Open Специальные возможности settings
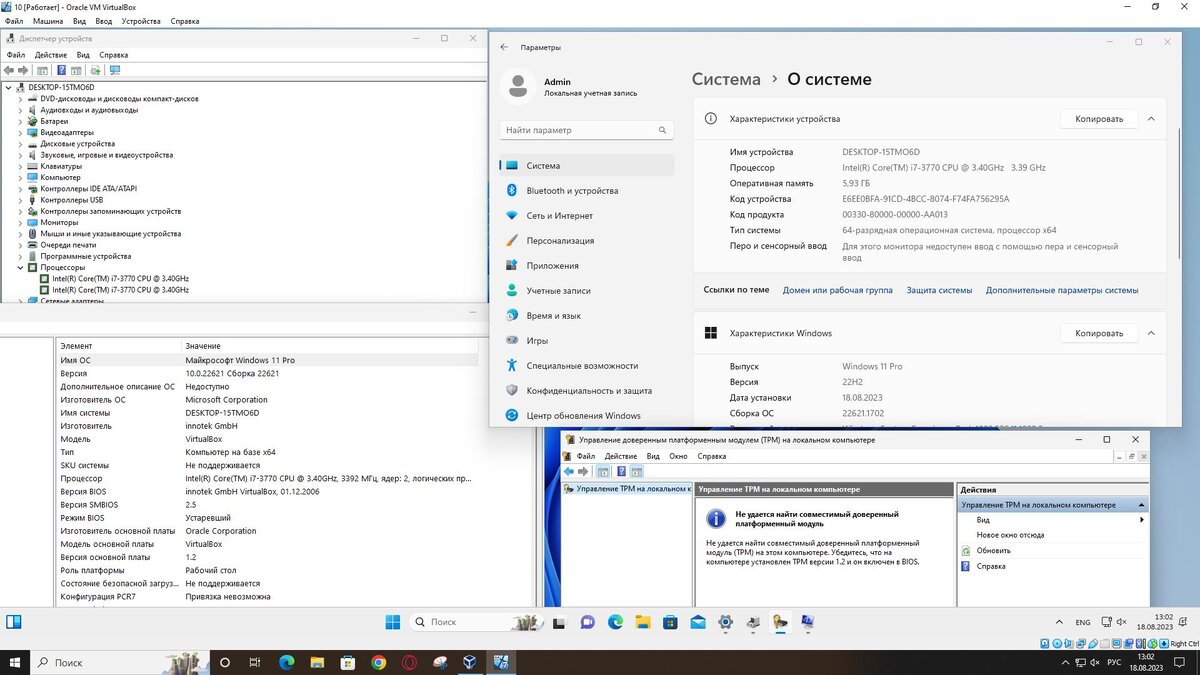1200x675 pixels. (x=587, y=366)
